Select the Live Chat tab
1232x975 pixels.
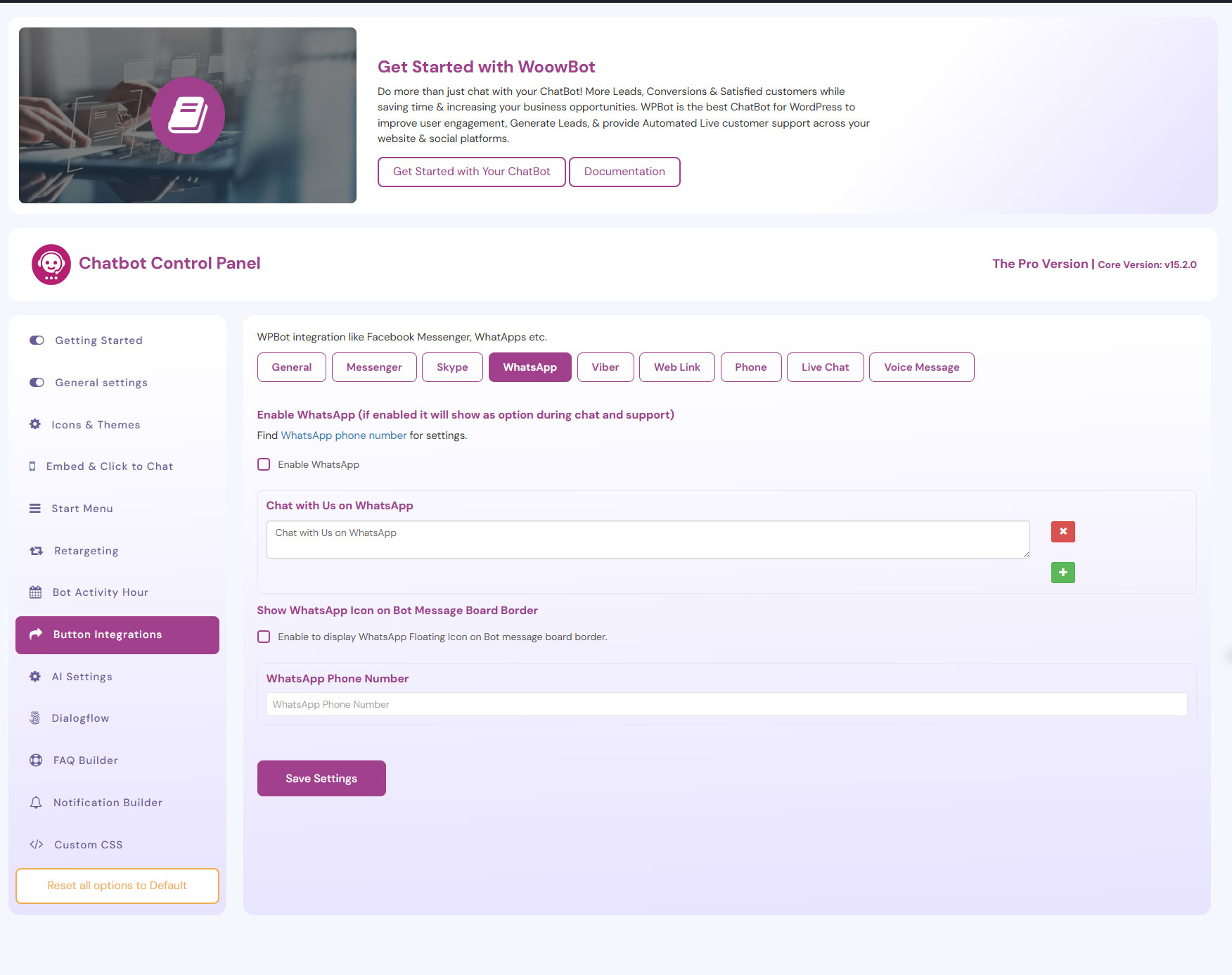(x=825, y=367)
